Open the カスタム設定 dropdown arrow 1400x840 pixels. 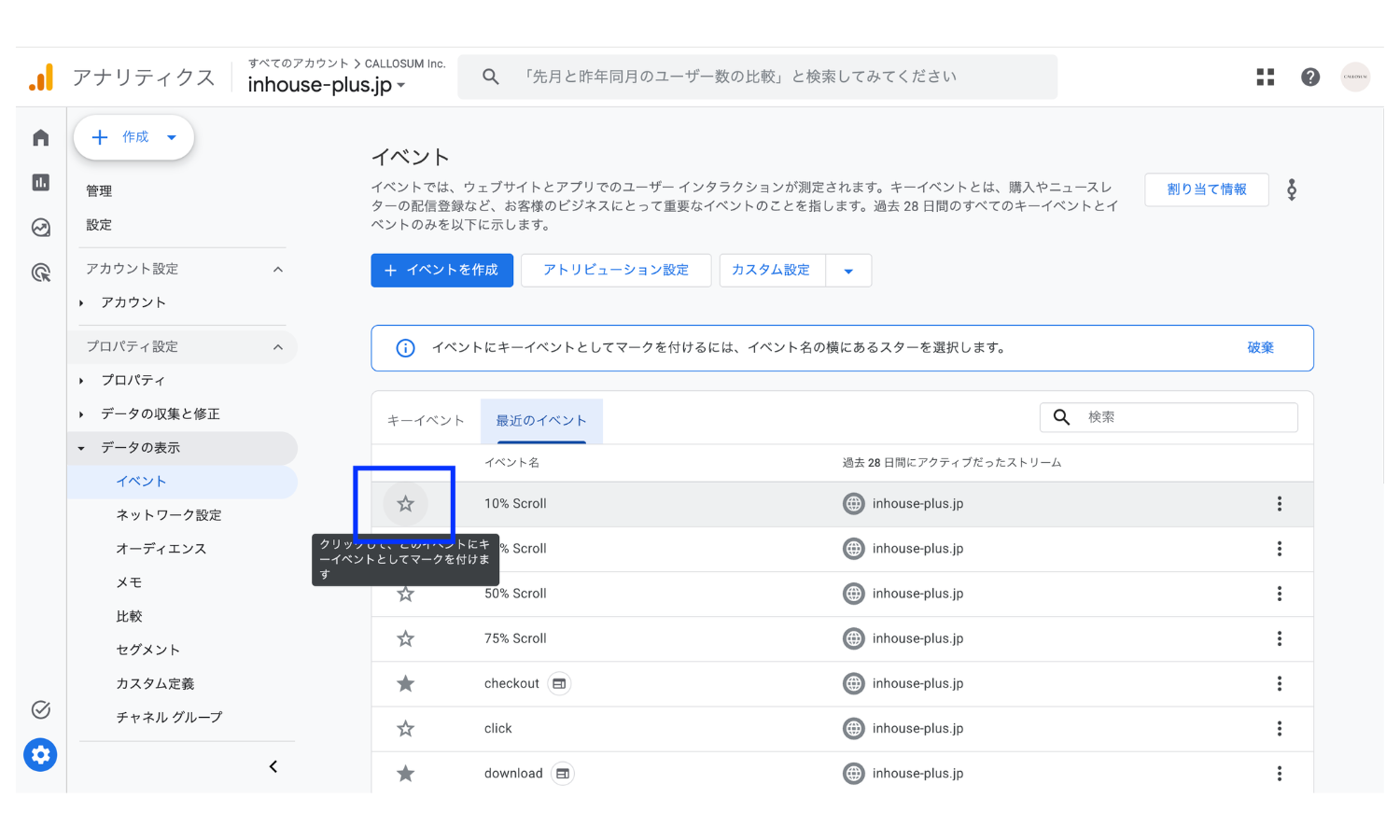848,271
